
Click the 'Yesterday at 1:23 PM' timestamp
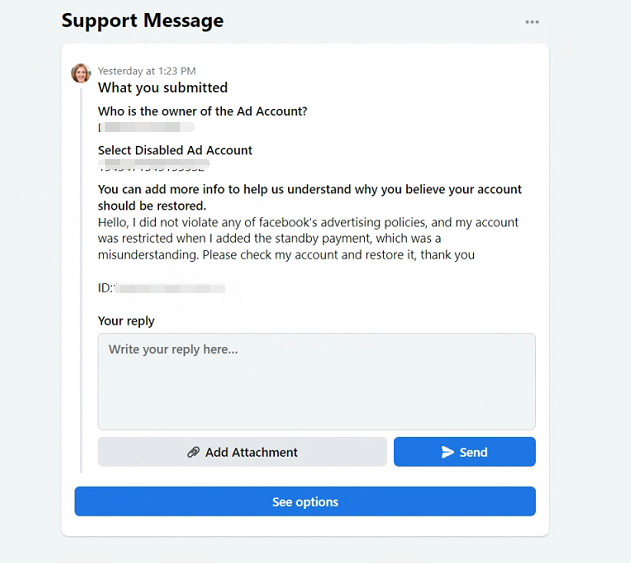coord(147,71)
